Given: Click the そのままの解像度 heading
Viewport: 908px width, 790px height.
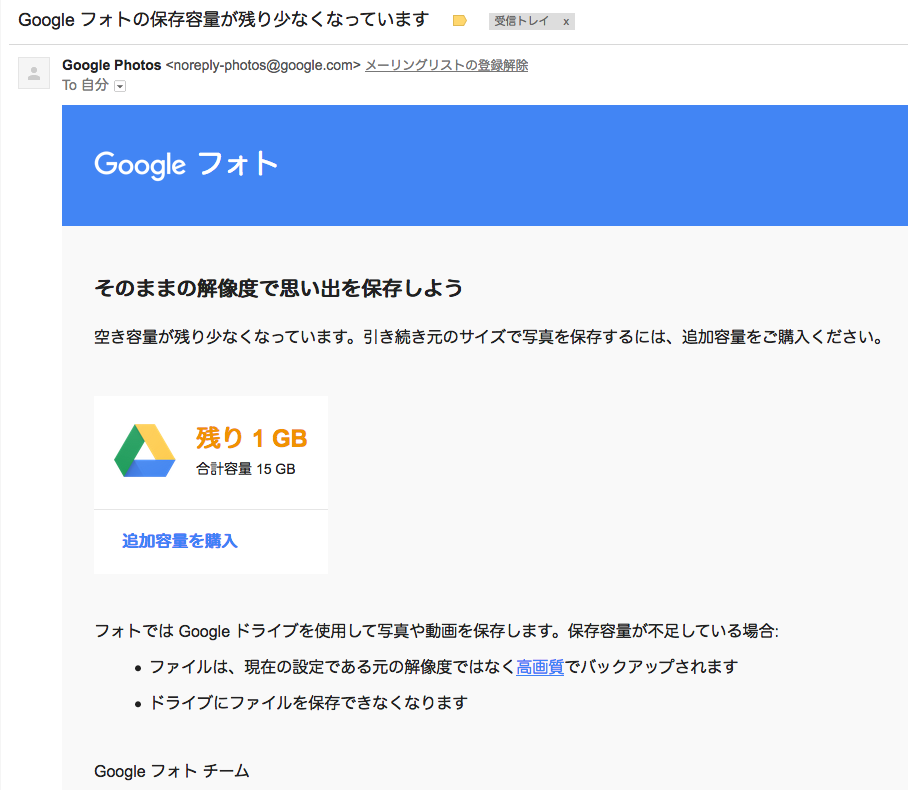Looking at the screenshot, I should click(279, 288).
